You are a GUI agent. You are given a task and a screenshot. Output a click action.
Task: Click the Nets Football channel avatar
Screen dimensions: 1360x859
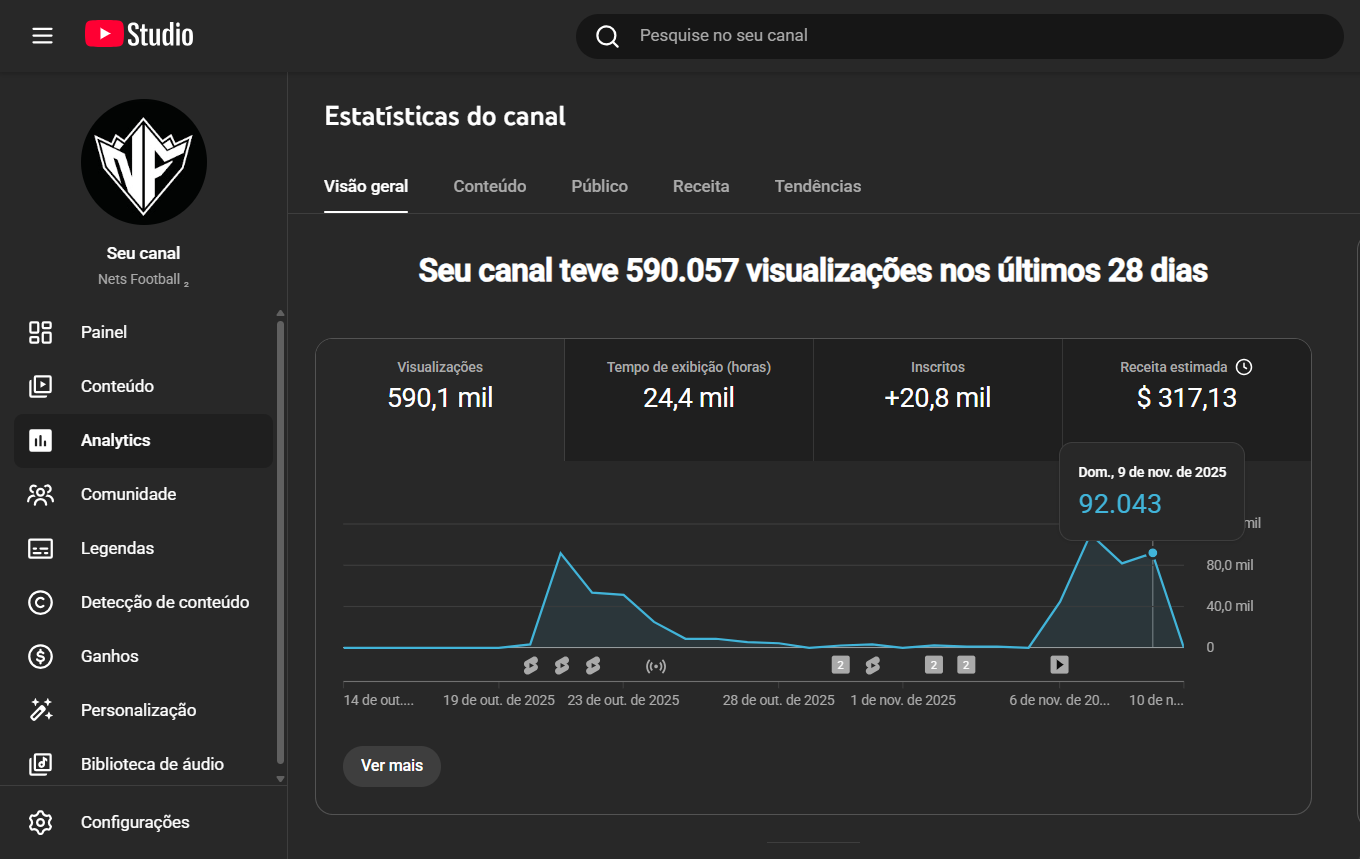click(x=144, y=163)
